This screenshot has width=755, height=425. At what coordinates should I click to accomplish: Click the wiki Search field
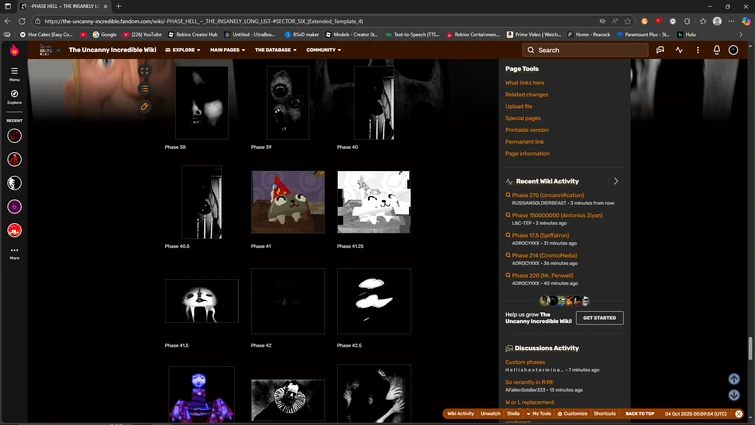click(586, 50)
